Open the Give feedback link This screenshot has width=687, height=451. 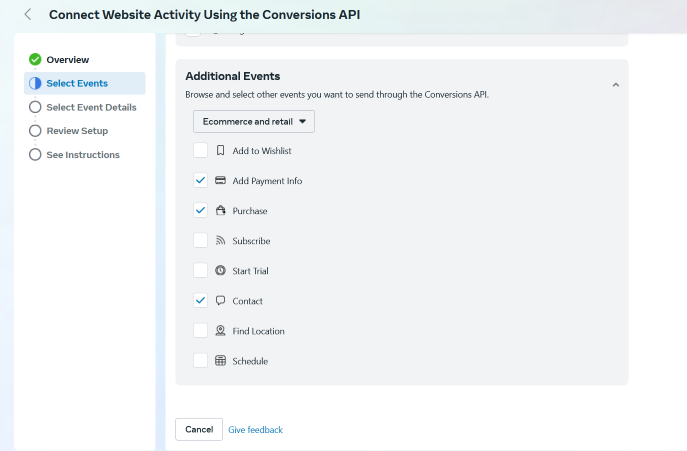[255, 430]
